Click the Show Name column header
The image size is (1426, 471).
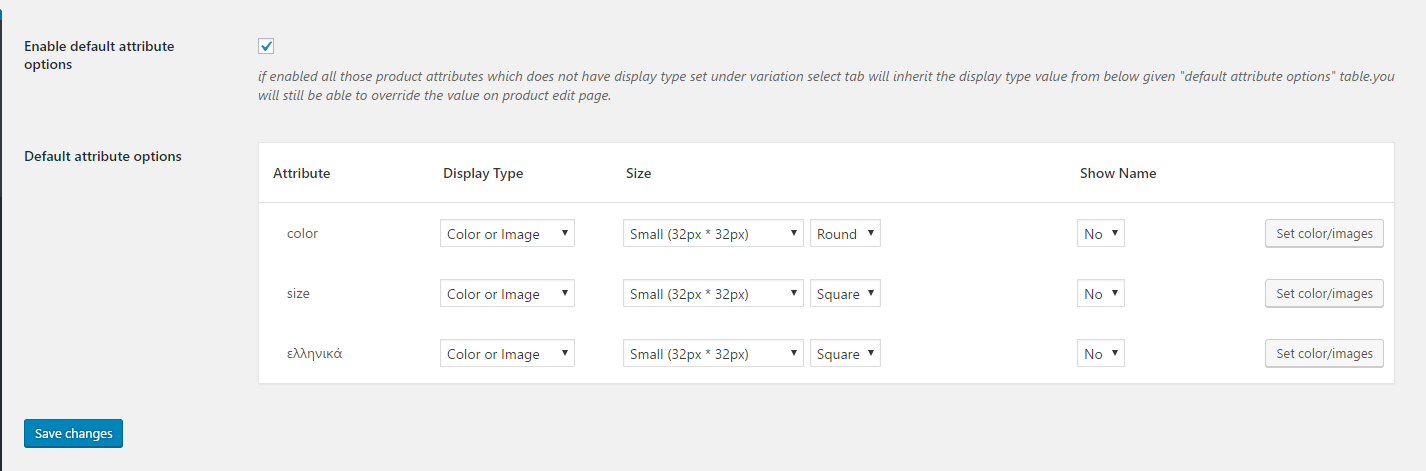click(1117, 173)
